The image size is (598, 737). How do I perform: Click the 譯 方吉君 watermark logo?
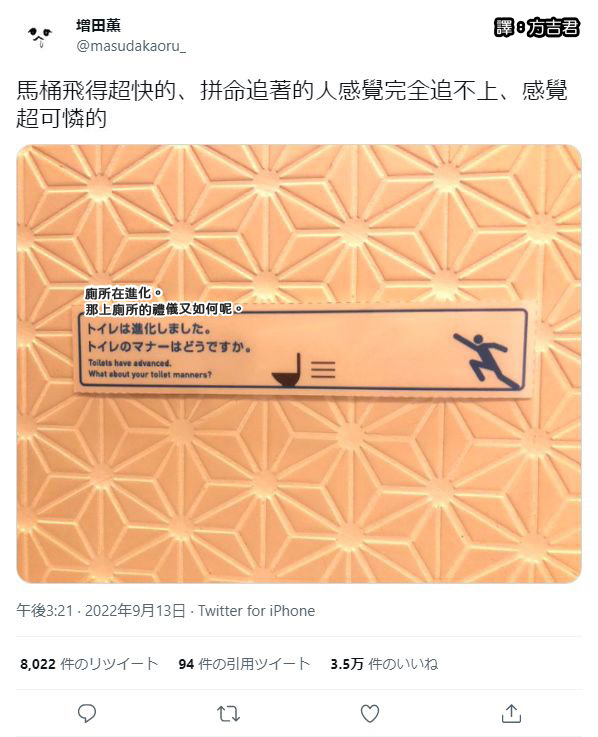click(537, 27)
